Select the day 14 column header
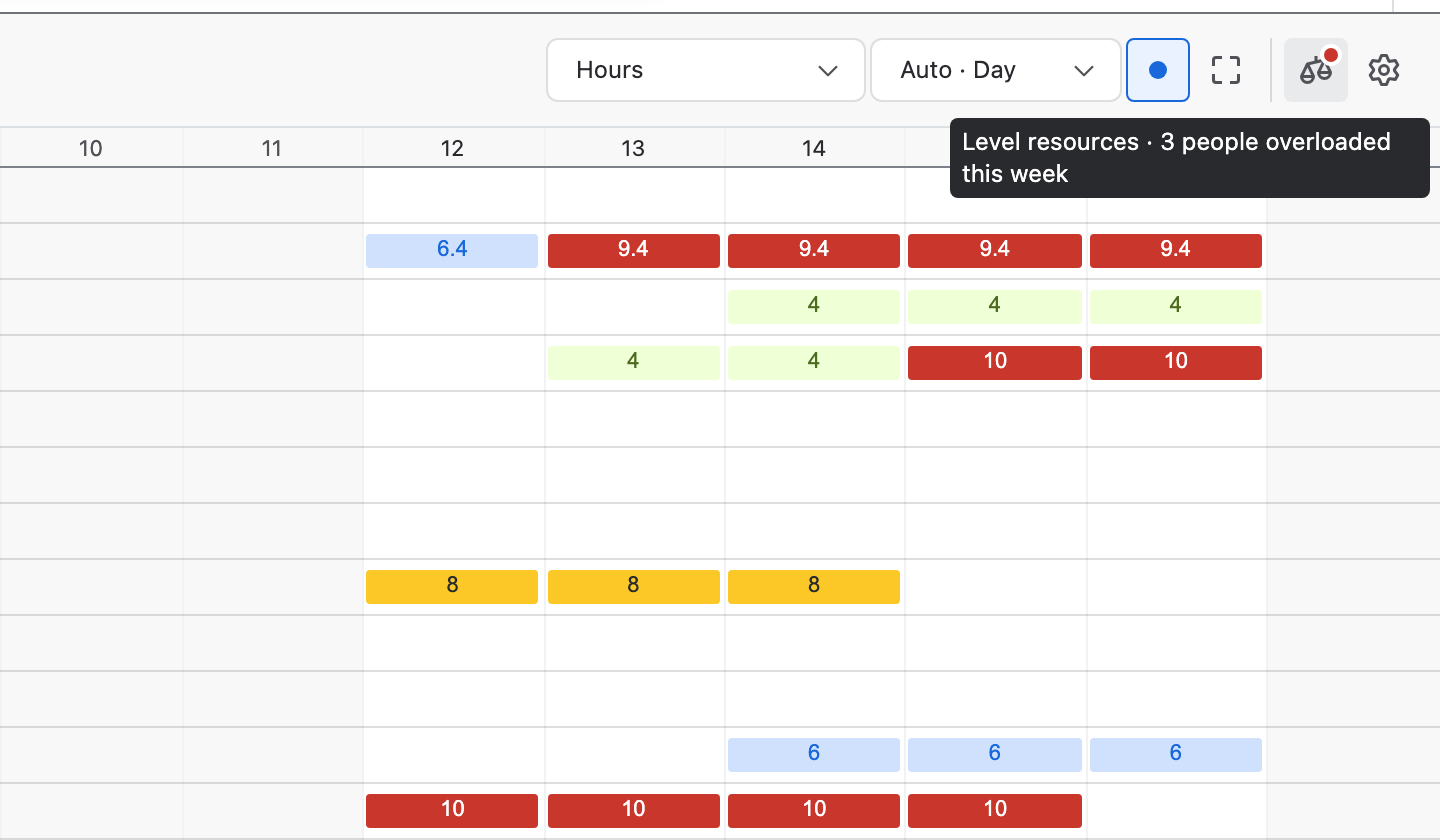Image resolution: width=1440 pixels, height=840 pixels. (814, 149)
